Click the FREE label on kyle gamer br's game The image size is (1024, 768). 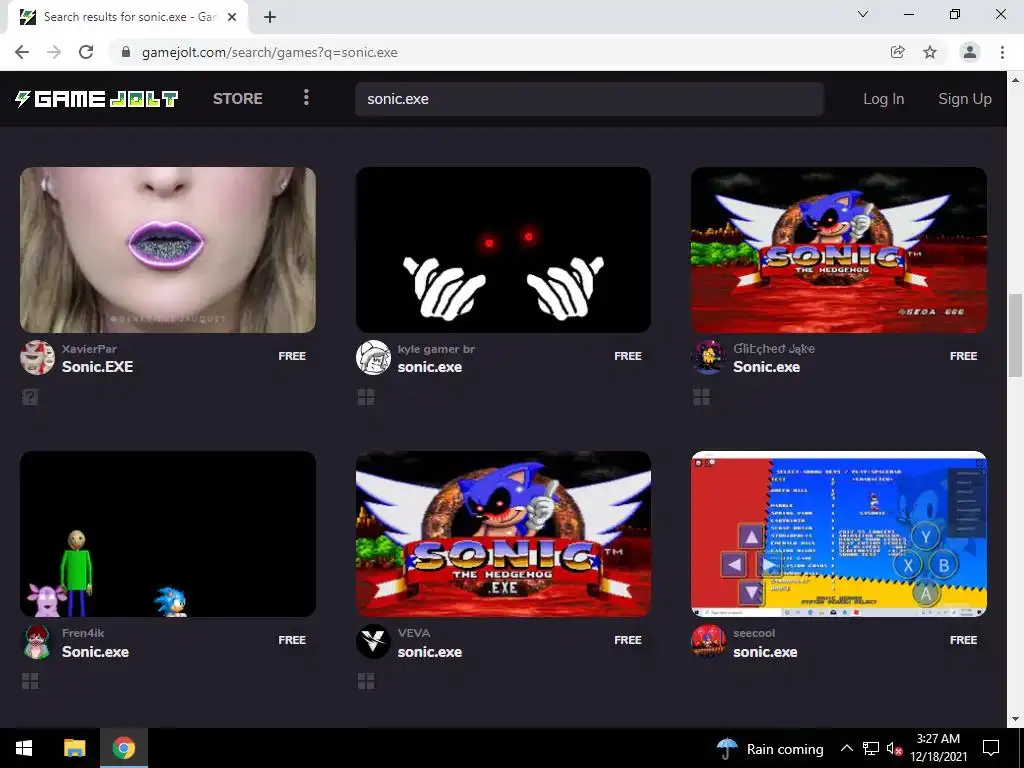628,356
